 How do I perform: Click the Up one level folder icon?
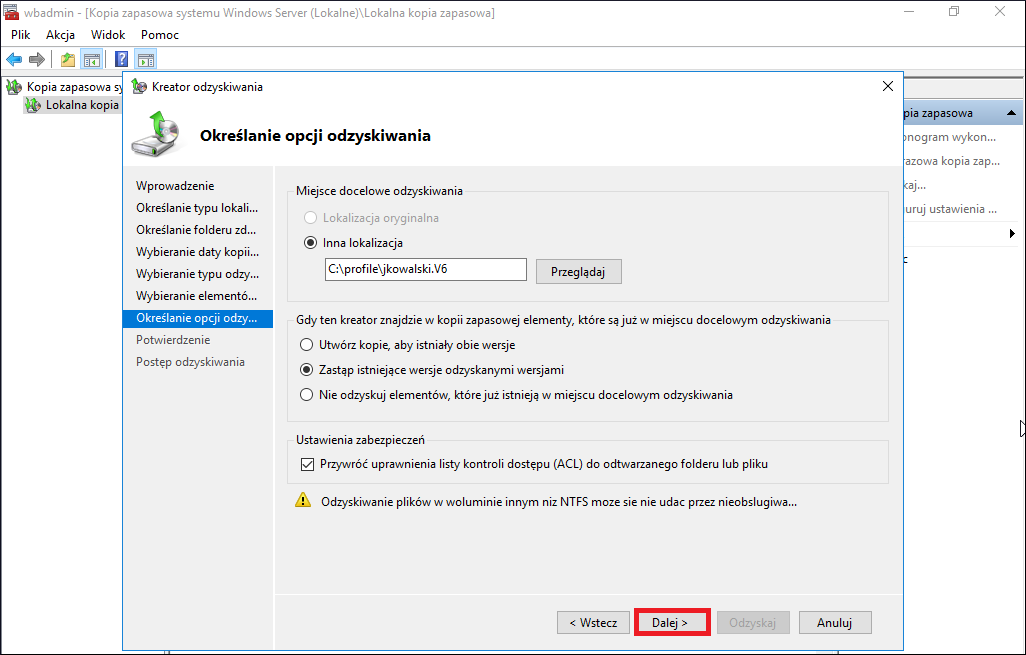68,60
